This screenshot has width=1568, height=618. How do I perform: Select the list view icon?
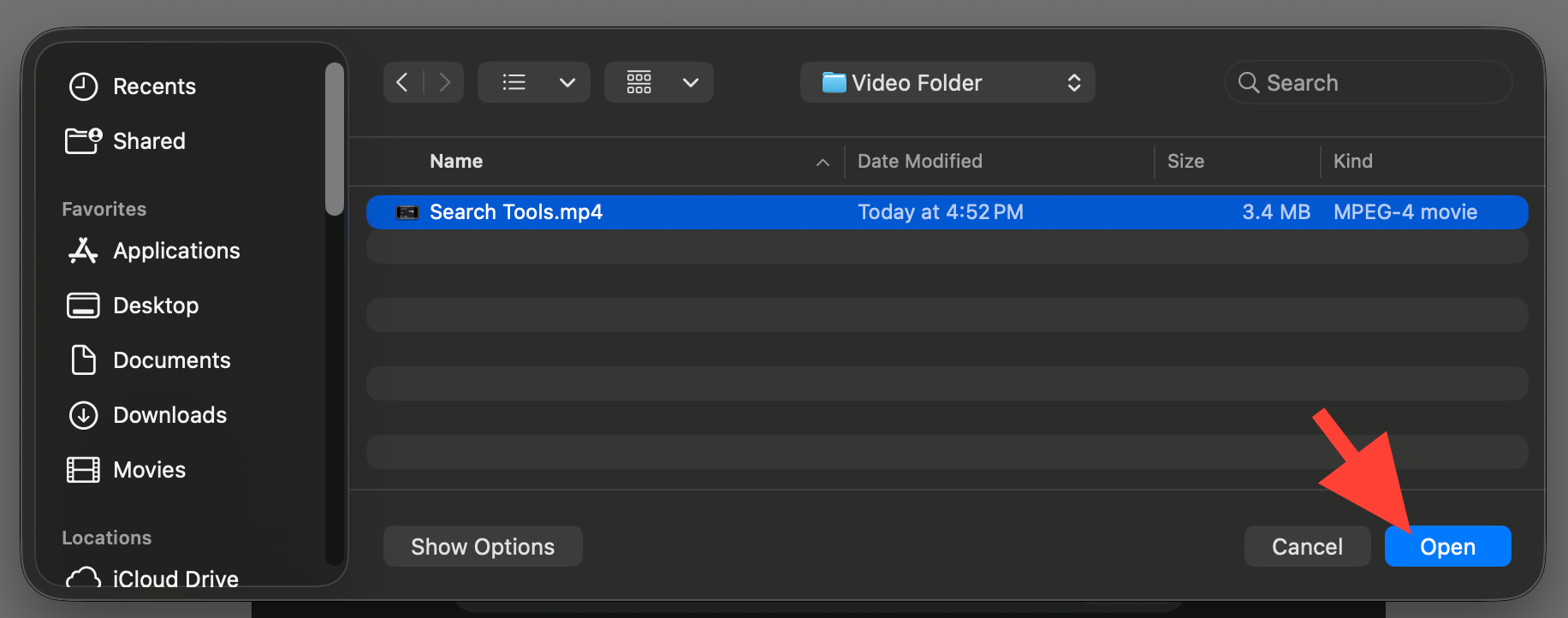tap(514, 82)
